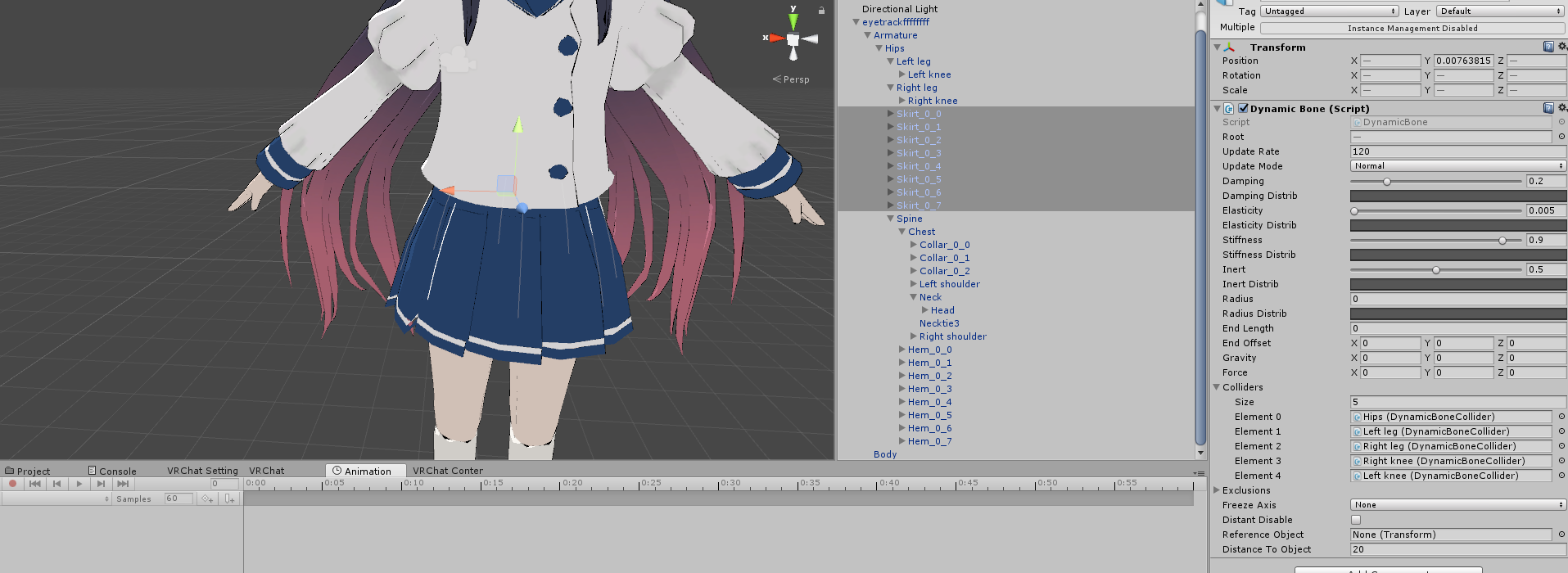Screen dimensions: 1568x573
Task: Click the Add Keyframe diamond icon
Action: point(207,499)
